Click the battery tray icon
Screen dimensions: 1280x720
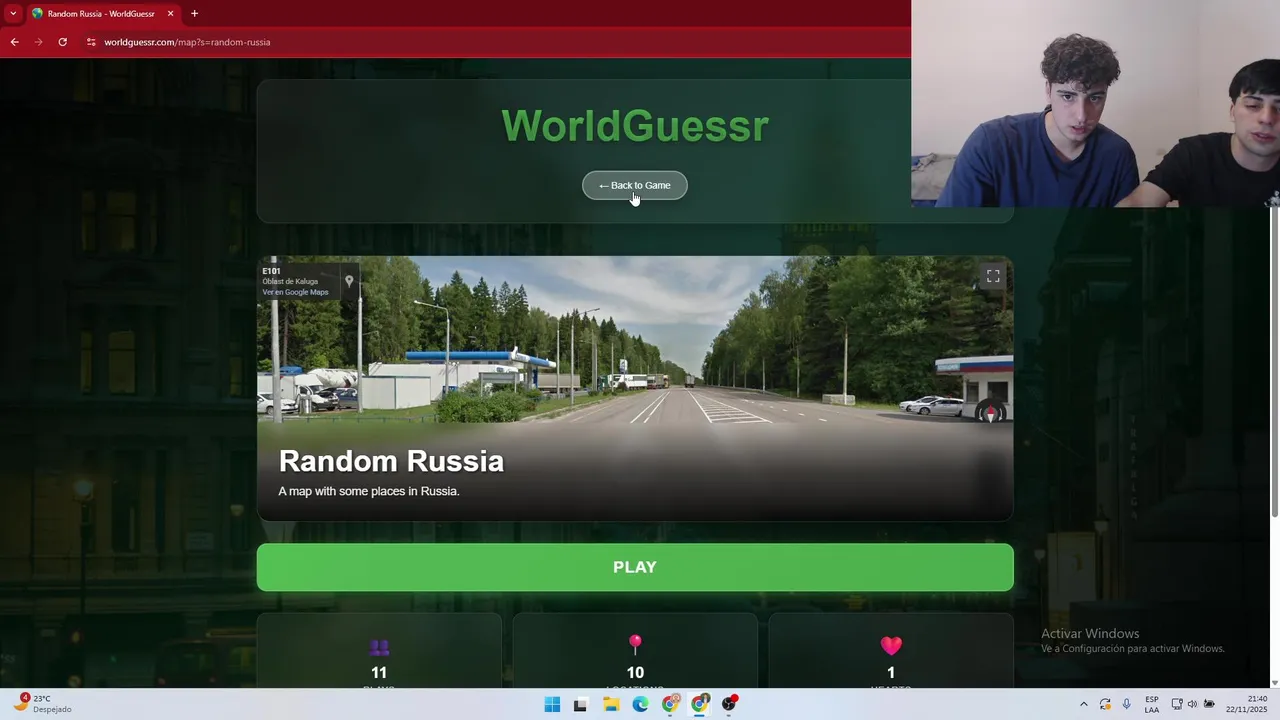click(1209, 704)
